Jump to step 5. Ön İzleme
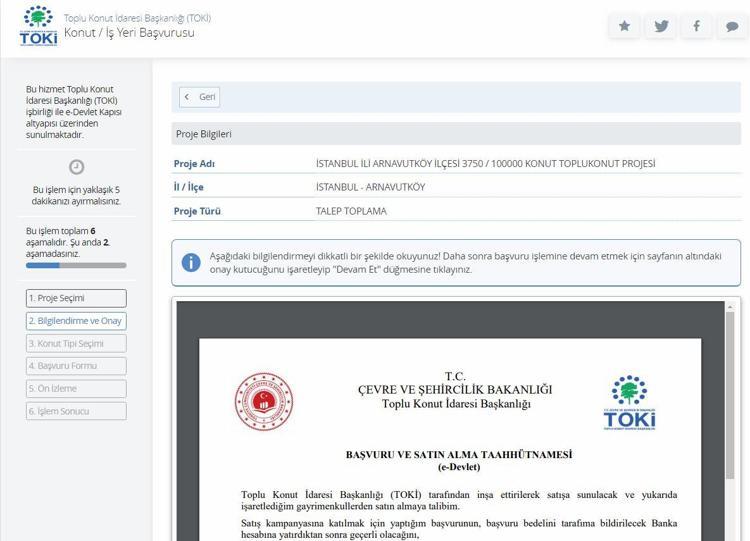Image resolution: width=750 pixels, height=541 pixels. point(76,388)
